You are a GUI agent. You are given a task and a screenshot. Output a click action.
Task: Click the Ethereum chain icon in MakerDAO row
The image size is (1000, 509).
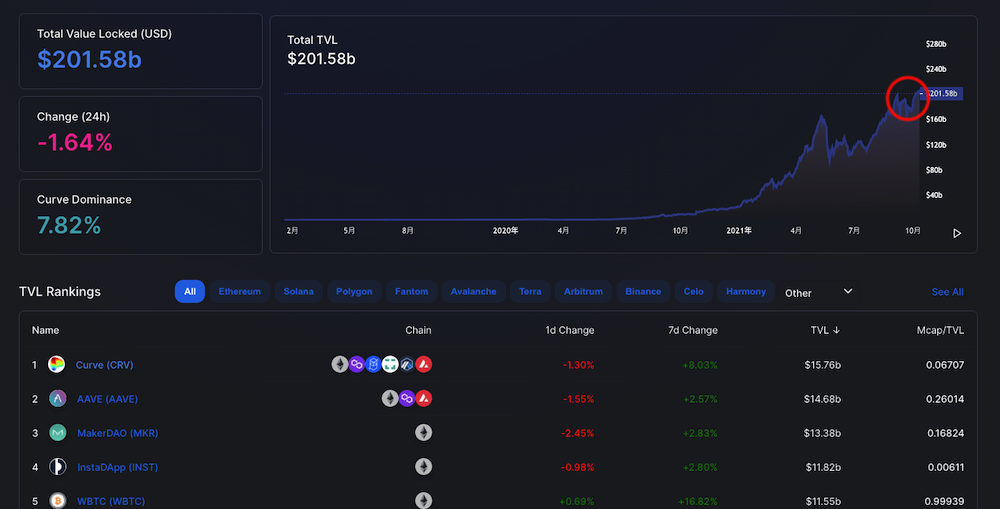click(423, 432)
